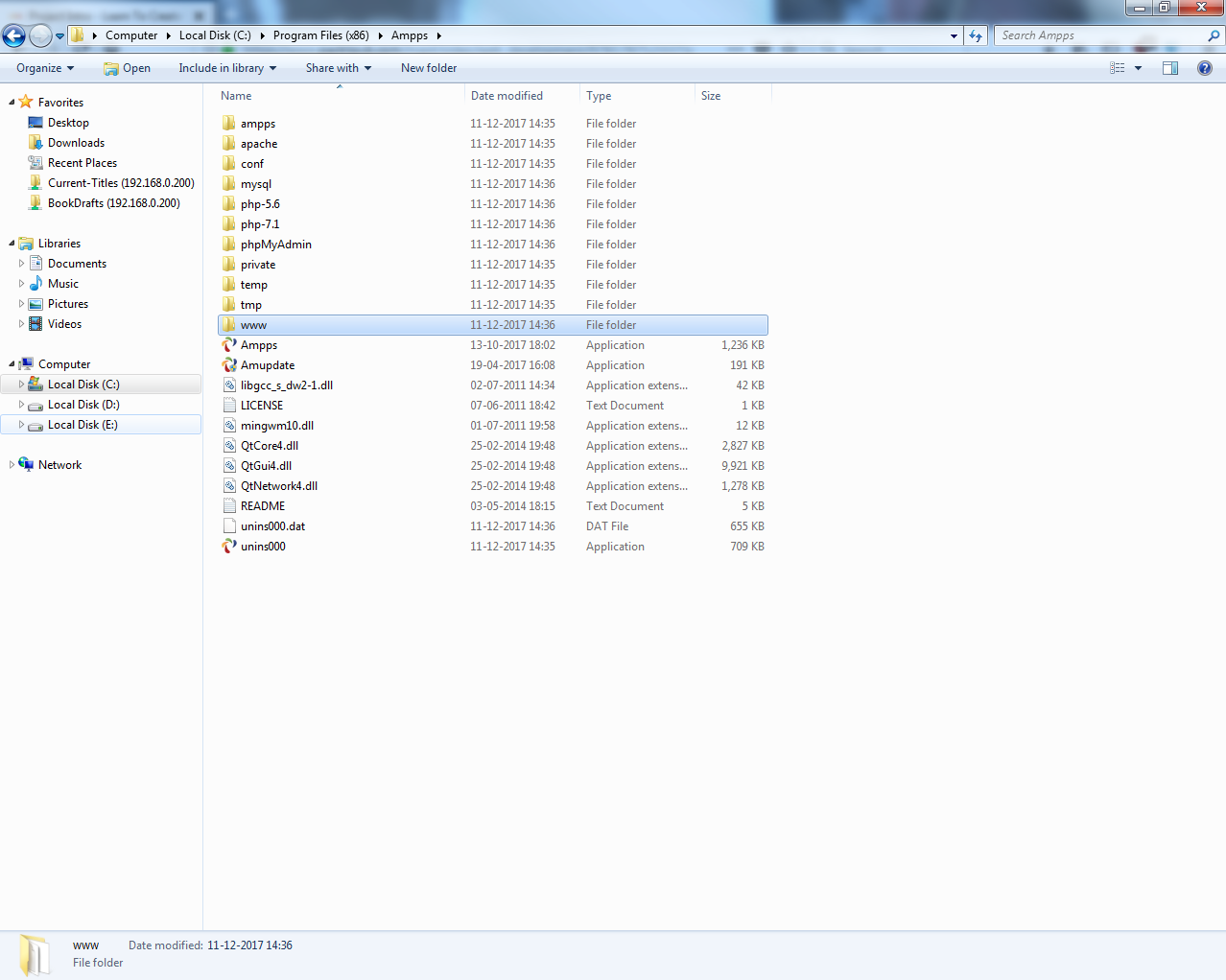The height and width of the screenshot is (980, 1226).
Task: Click the New folder button
Action: [x=429, y=68]
